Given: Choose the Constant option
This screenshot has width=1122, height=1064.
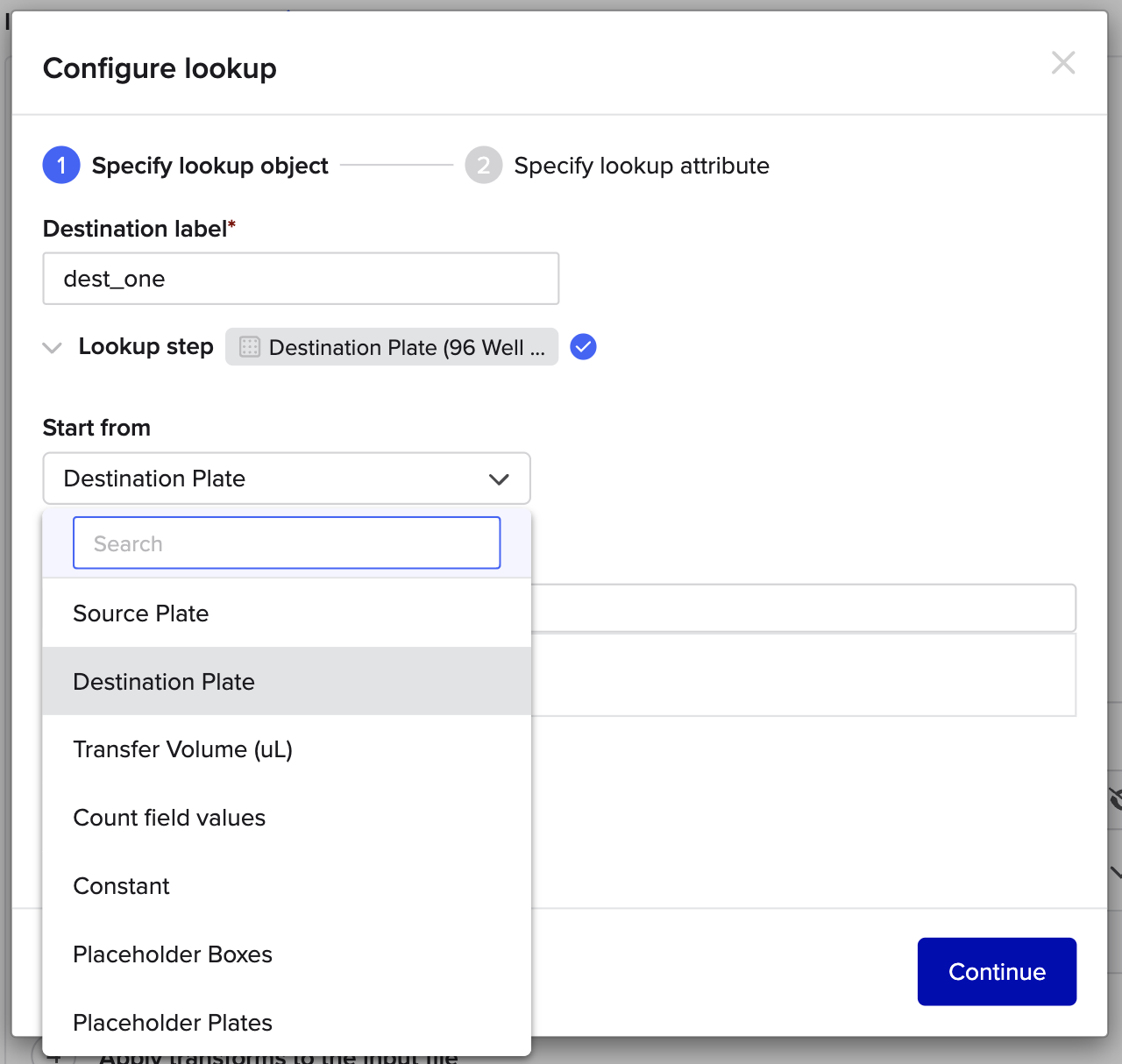Looking at the screenshot, I should point(122,886).
